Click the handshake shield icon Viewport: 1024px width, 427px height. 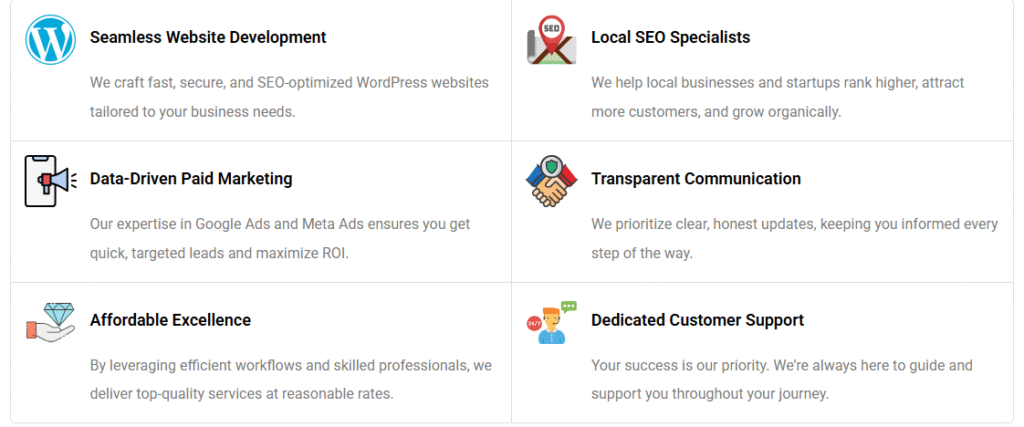point(551,181)
